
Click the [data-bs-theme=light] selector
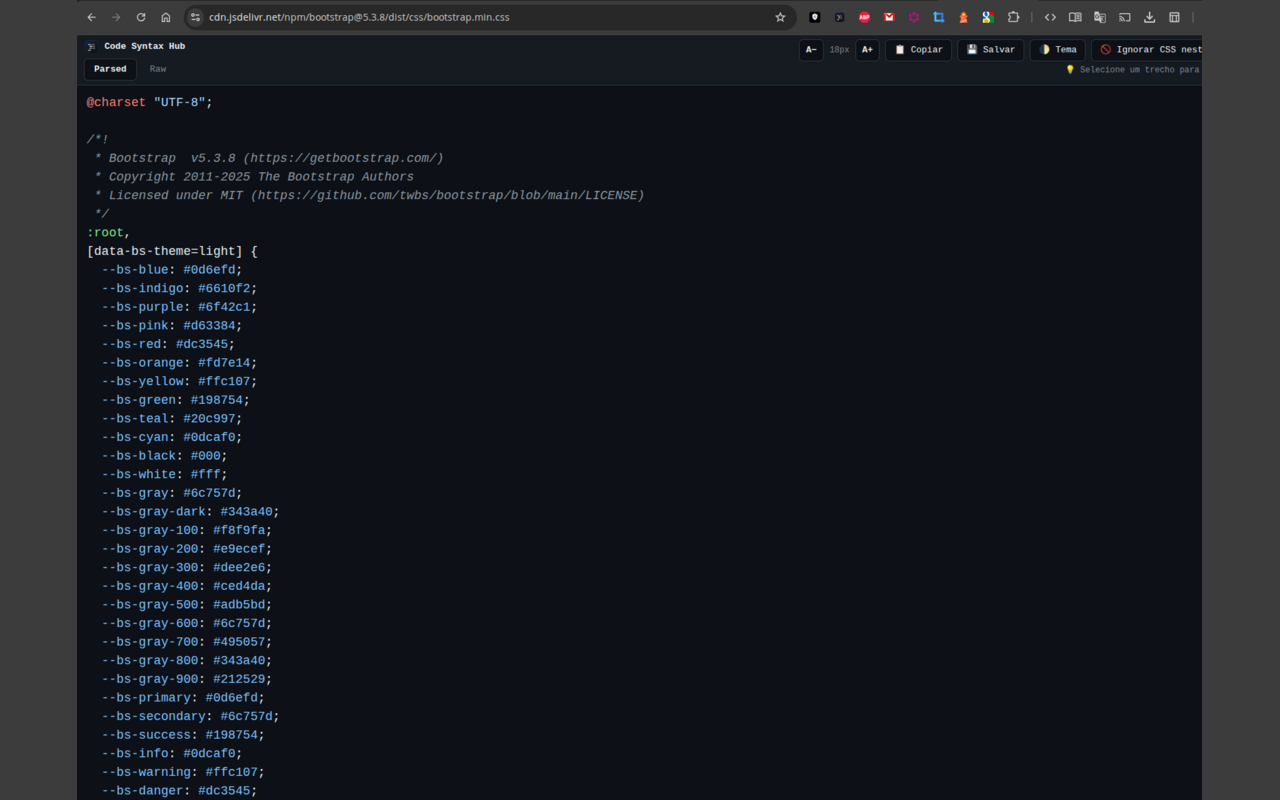click(x=165, y=251)
